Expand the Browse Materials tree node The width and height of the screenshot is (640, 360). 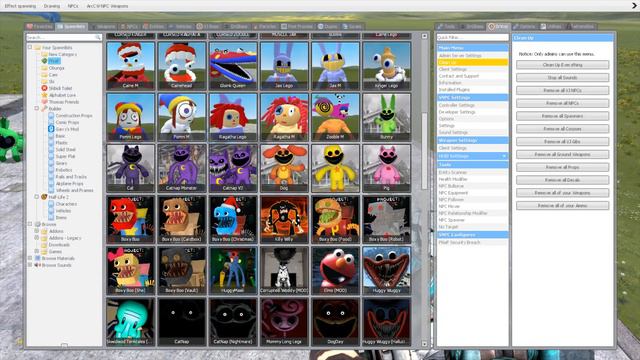point(30,258)
